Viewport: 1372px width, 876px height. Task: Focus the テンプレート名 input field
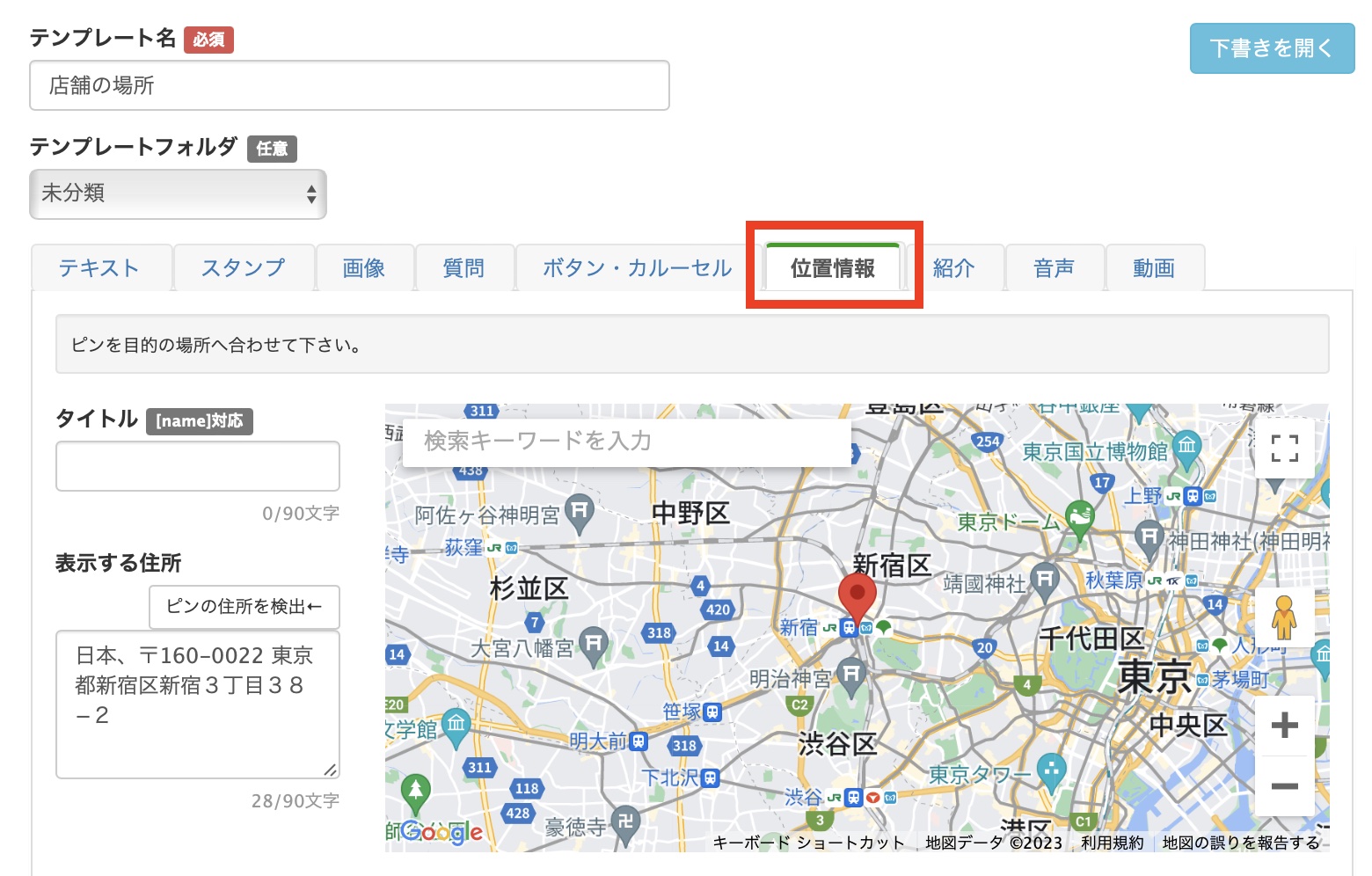click(x=349, y=85)
